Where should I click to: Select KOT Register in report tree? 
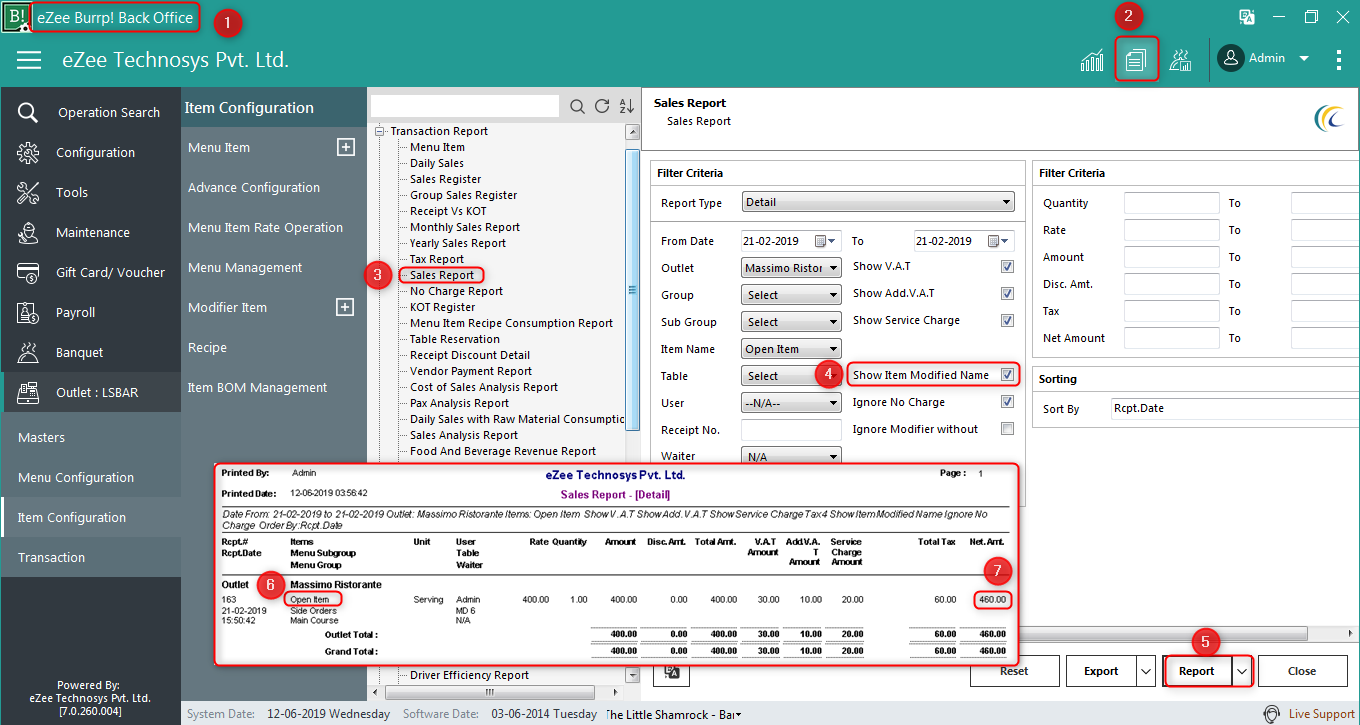point(443,307)
